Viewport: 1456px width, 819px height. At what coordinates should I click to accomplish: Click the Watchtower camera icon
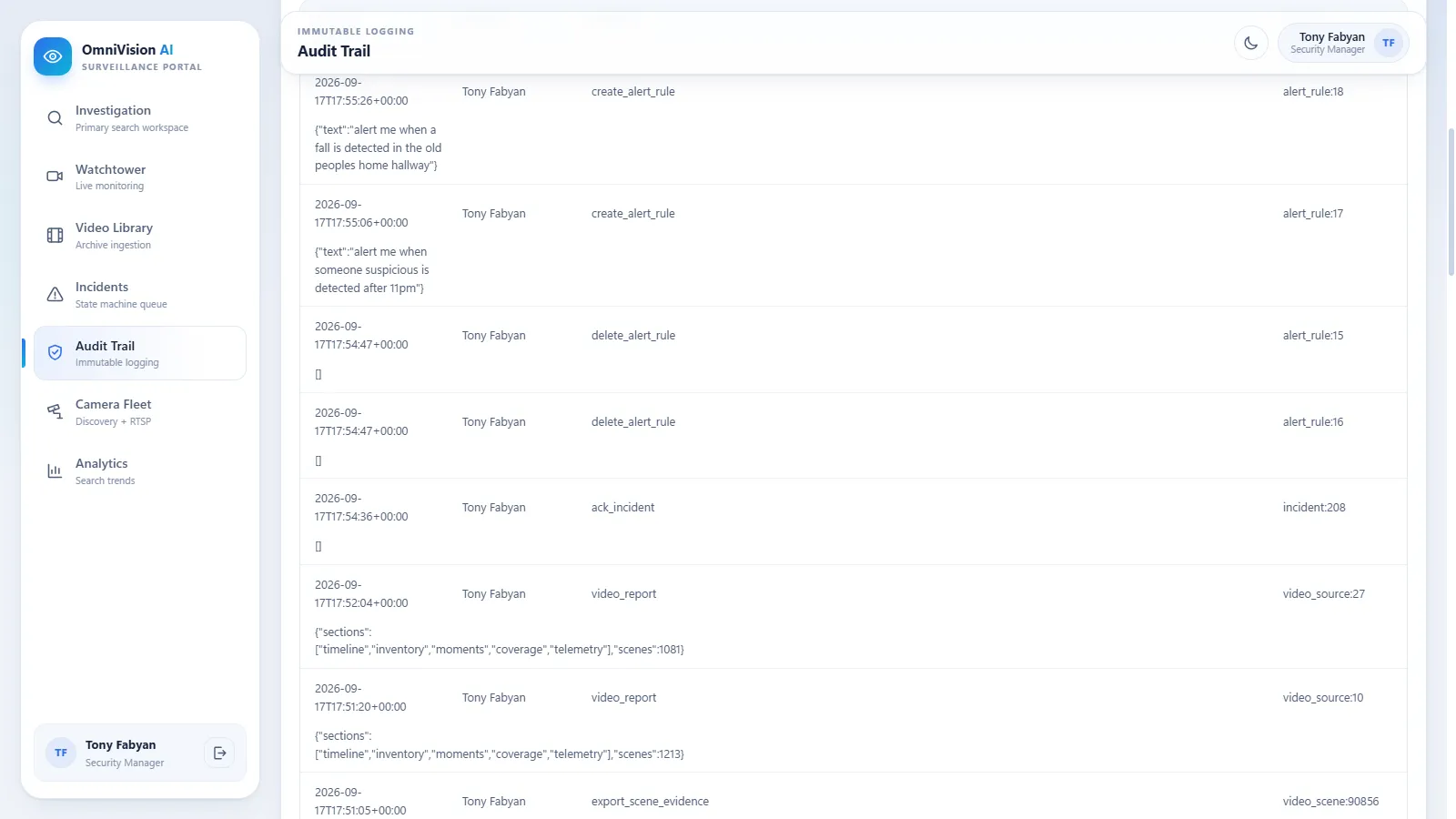pos(55,177)
